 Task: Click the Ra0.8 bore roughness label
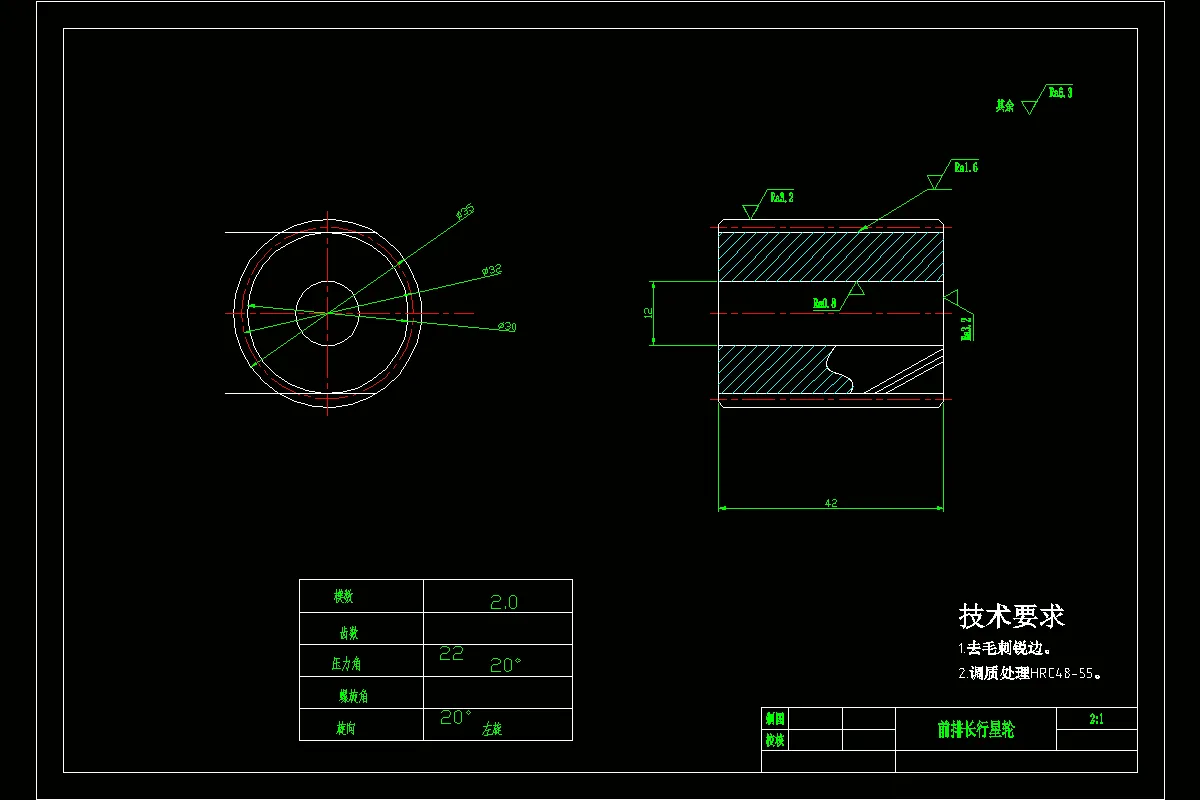point(824,302)
